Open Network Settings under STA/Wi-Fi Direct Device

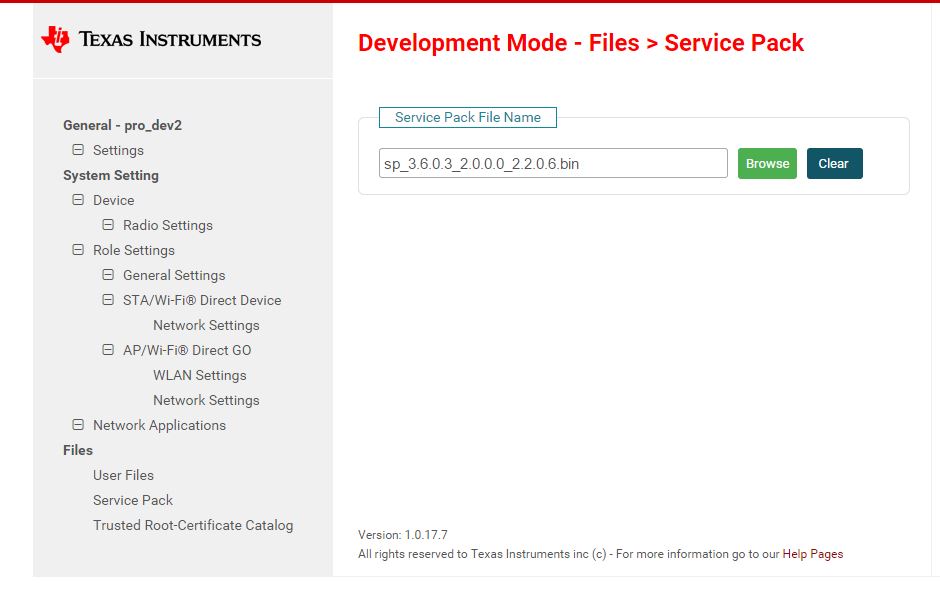pyautogui.click(x=206, y=325)
